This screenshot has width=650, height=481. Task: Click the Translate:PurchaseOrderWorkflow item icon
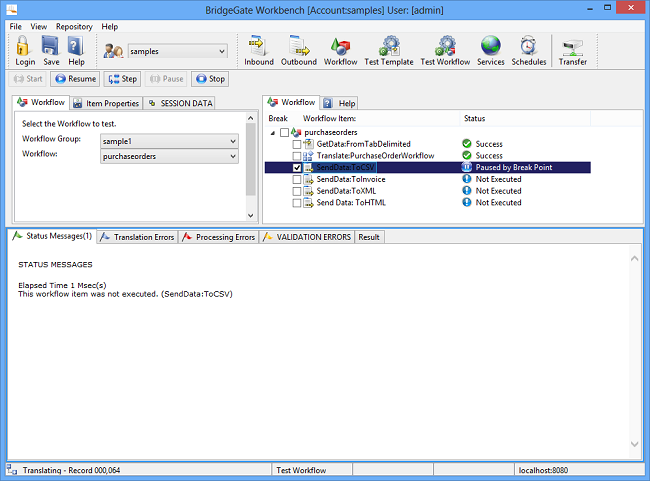pos(308,155)
